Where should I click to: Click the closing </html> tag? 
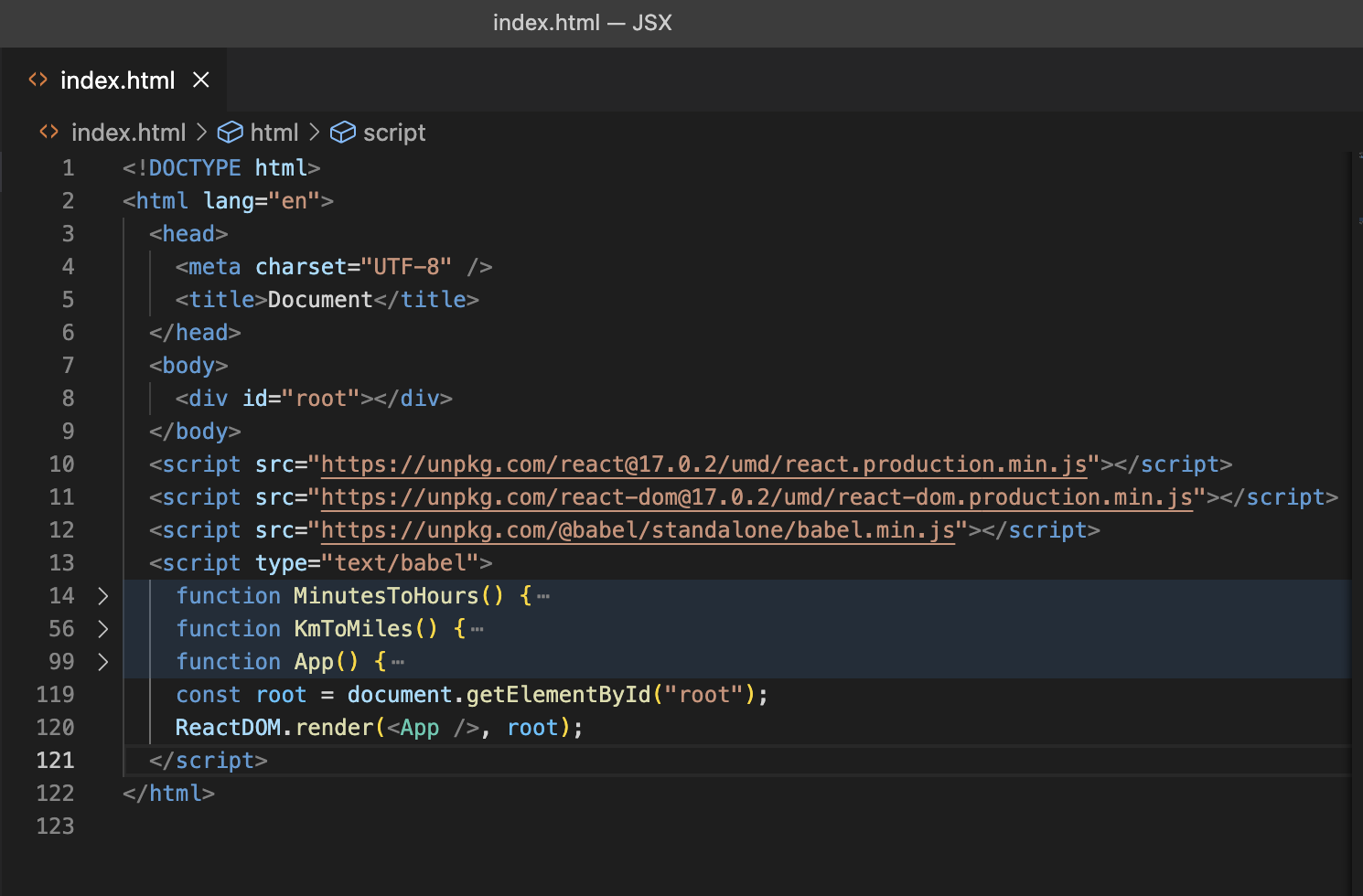pyautogui.click(x=168, y=794)
